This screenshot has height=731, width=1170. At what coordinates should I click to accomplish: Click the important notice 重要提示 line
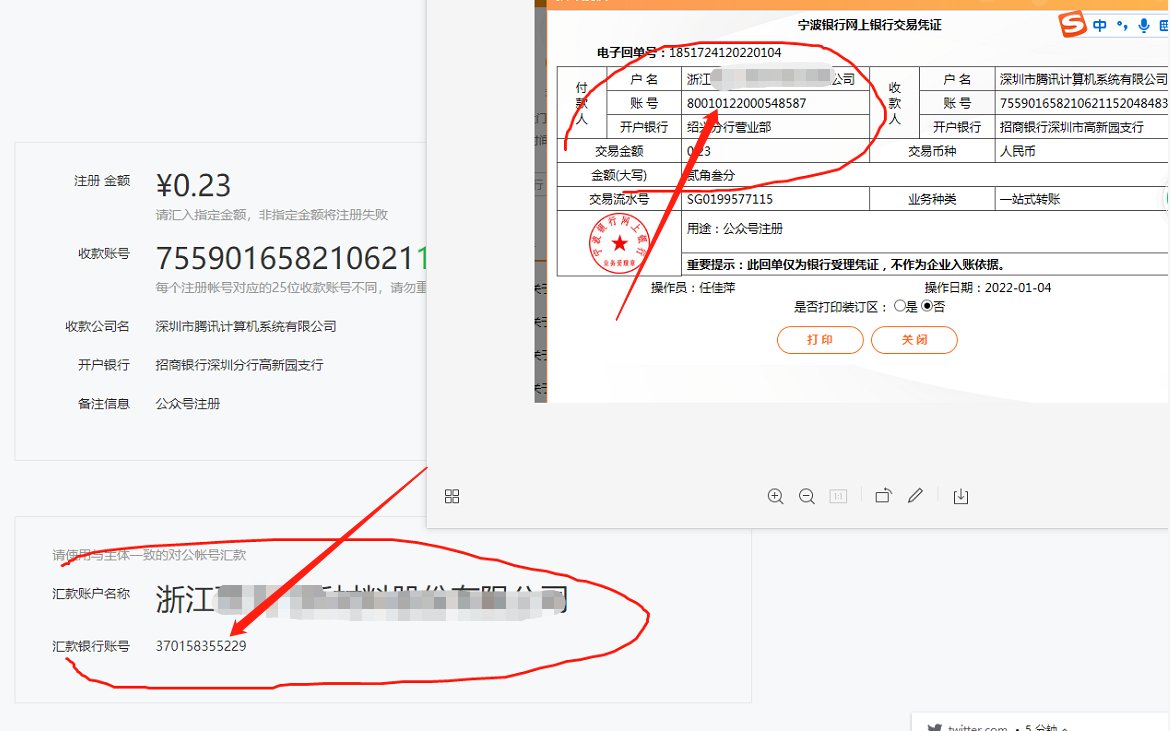point(845,265)
